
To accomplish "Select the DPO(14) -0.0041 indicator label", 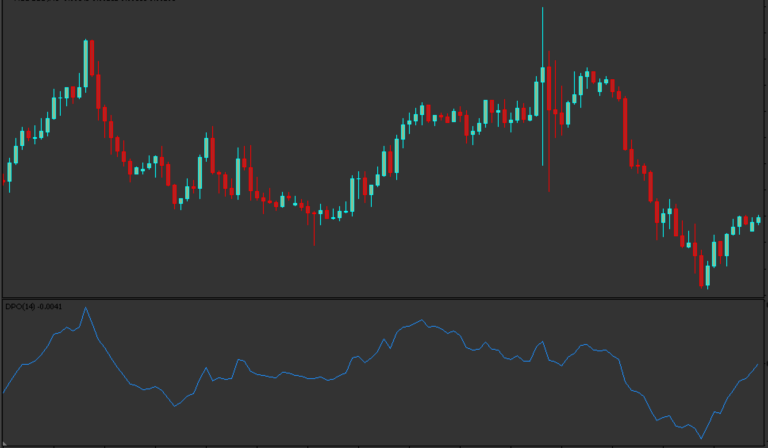I will 34,307.
